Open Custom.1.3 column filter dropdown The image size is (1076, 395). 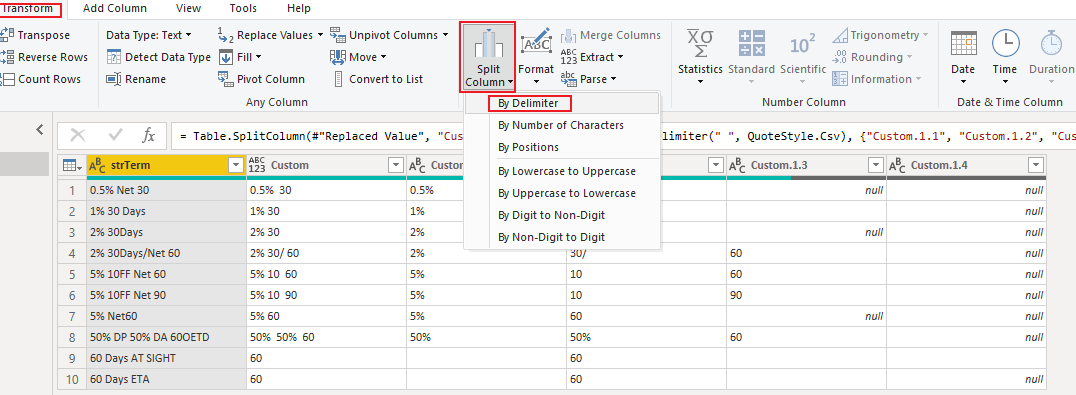(x=876, y=165)
